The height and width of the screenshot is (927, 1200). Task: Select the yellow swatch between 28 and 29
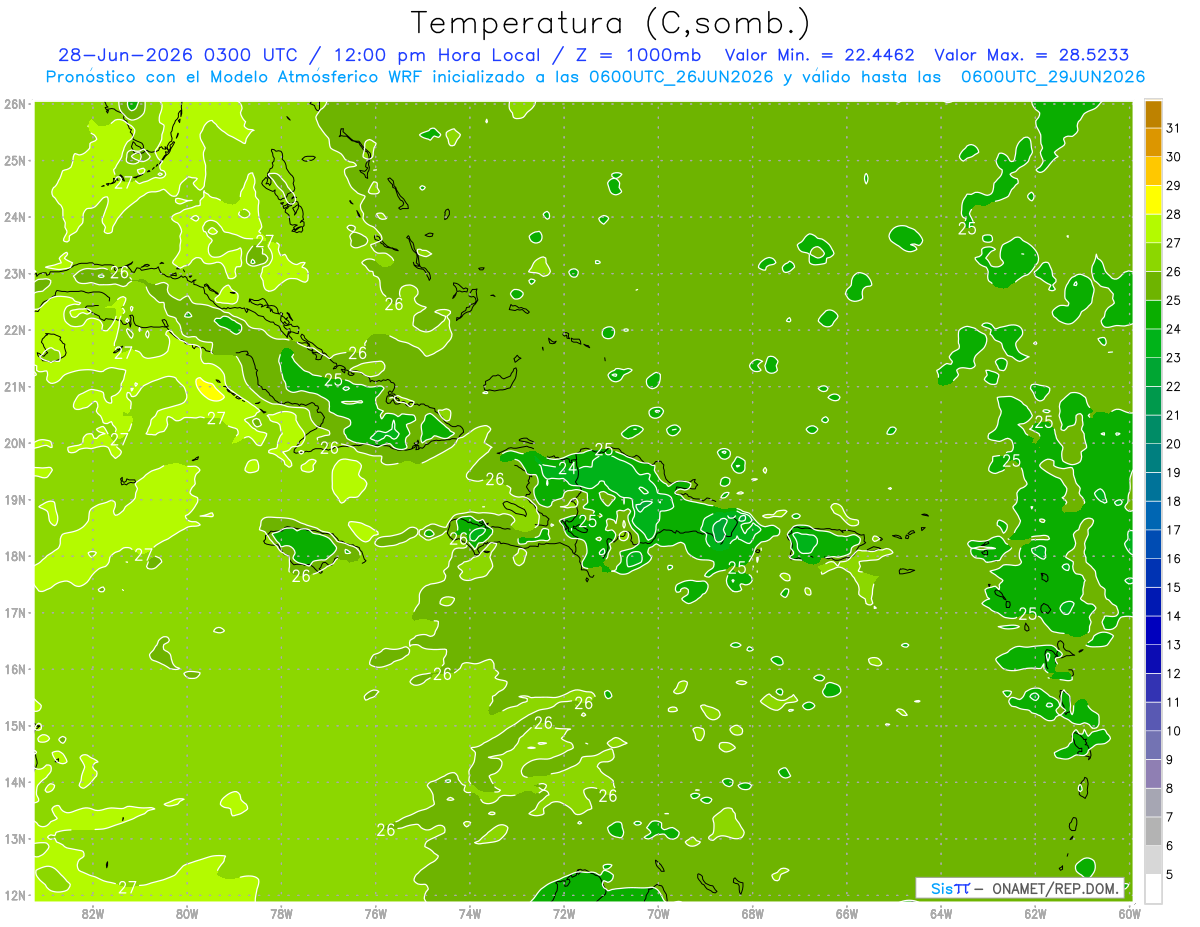click(1153, 201)
